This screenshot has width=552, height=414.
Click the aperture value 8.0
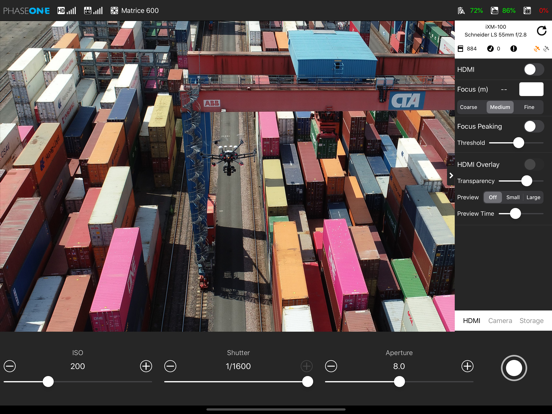click(399, 366)
